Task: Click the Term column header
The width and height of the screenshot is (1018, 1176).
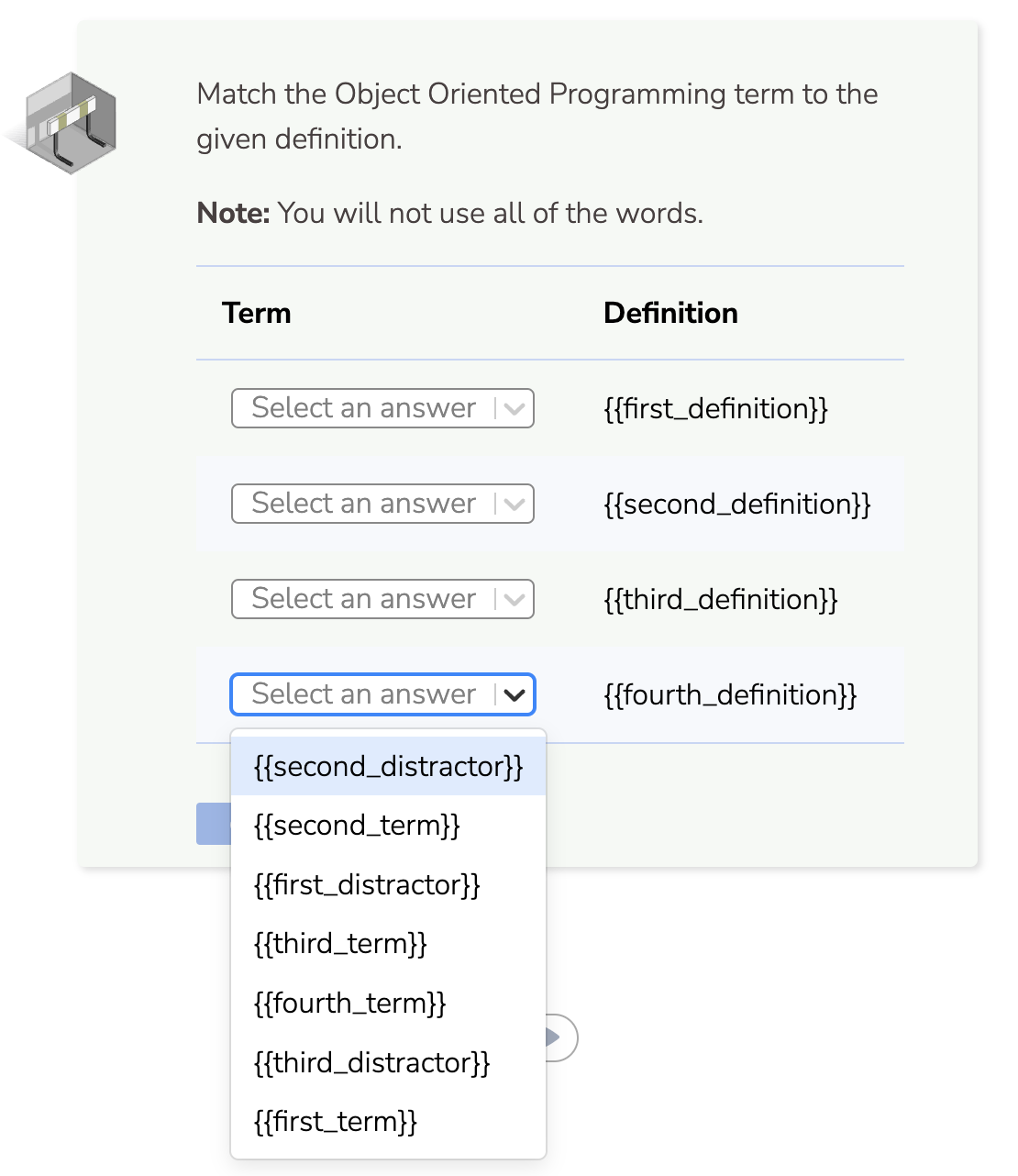Action: [256, 313]
